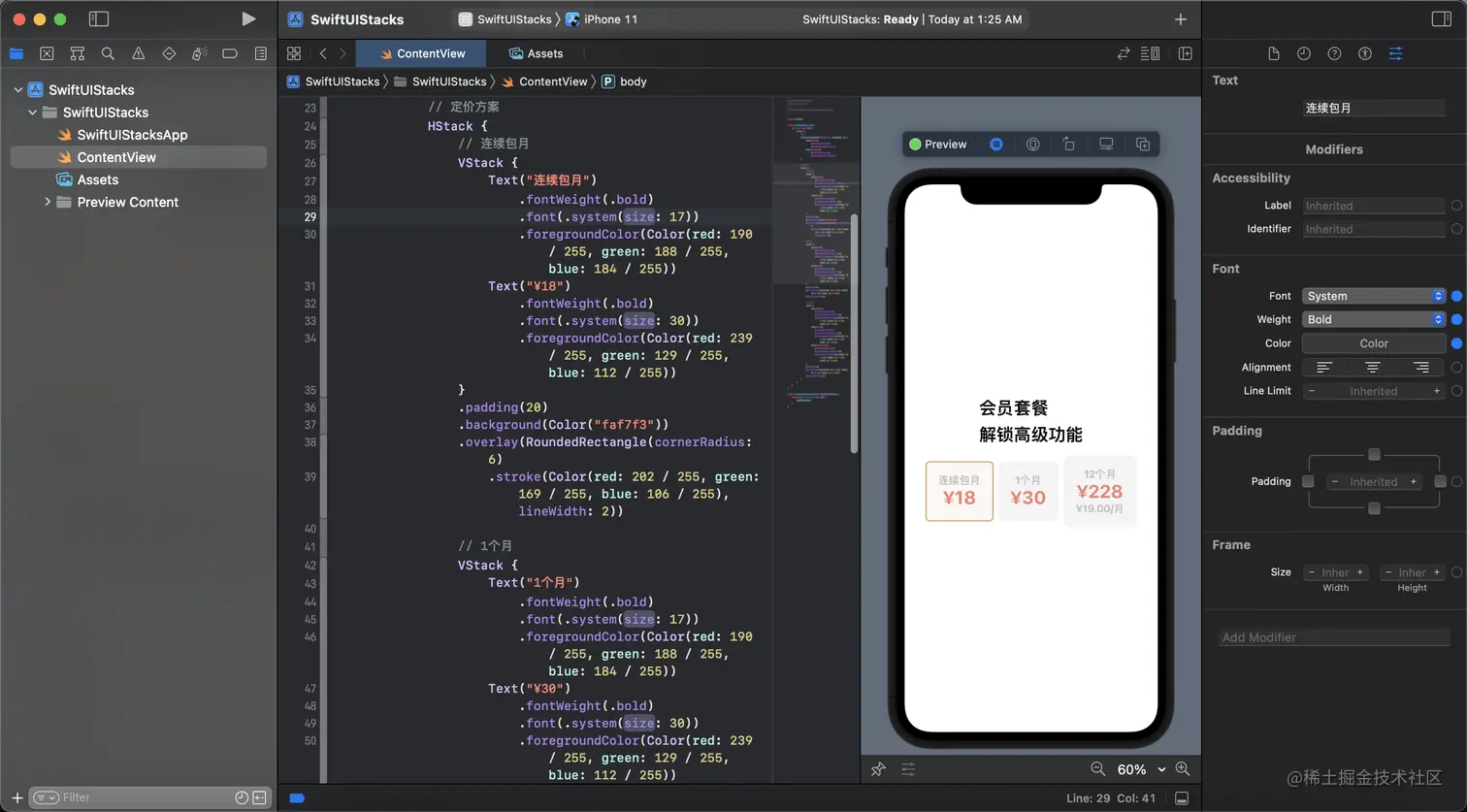Choose the iPhone 11 run destination
The width and height of the screenshot is (1467, 812).
(602, 19)
